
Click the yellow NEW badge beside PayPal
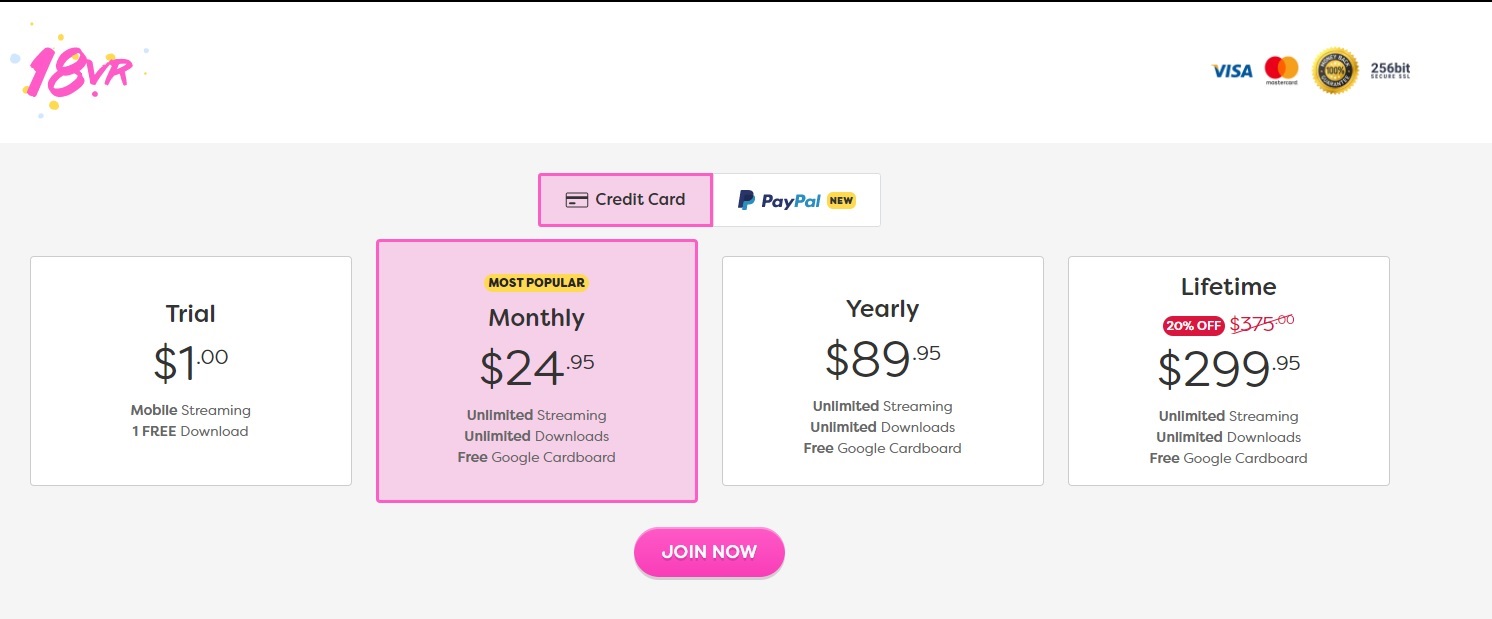tap(841, 200)
